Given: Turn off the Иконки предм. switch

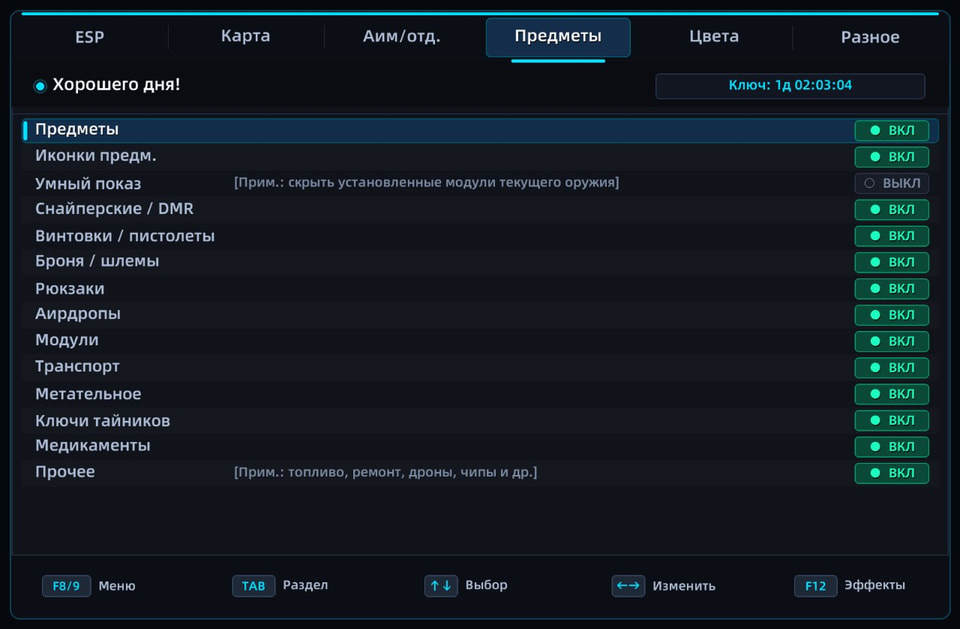Looking at the screenshot, I should (891, 157).
